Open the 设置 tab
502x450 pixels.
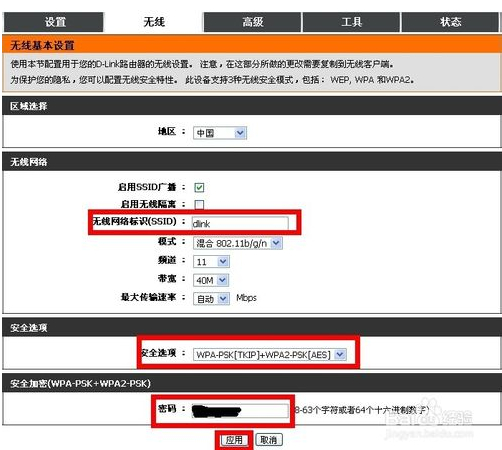[x=54, y=22]
